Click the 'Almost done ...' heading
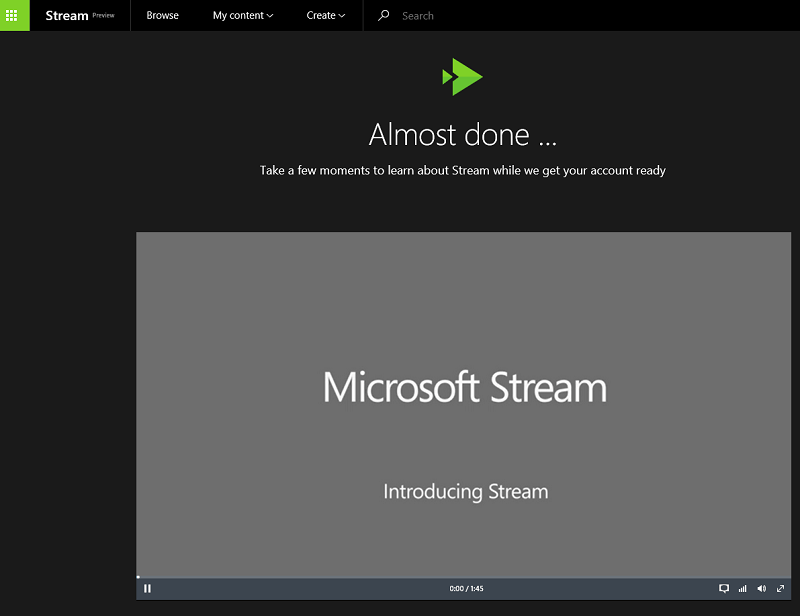800x616 pixels. (462, 134)
